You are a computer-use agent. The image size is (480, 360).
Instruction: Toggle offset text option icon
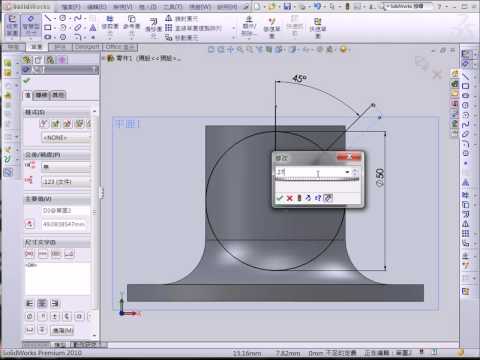[69, 254]
